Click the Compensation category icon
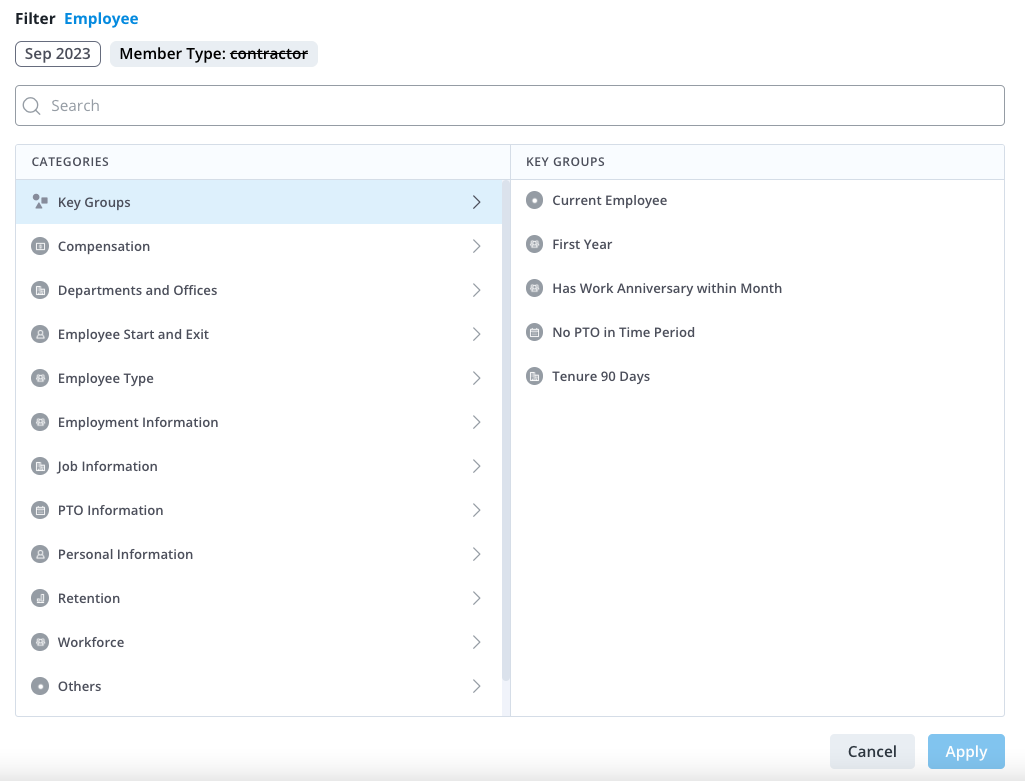Image resolution: width=1025 pixels, height=781 pixels. [40, 246]
